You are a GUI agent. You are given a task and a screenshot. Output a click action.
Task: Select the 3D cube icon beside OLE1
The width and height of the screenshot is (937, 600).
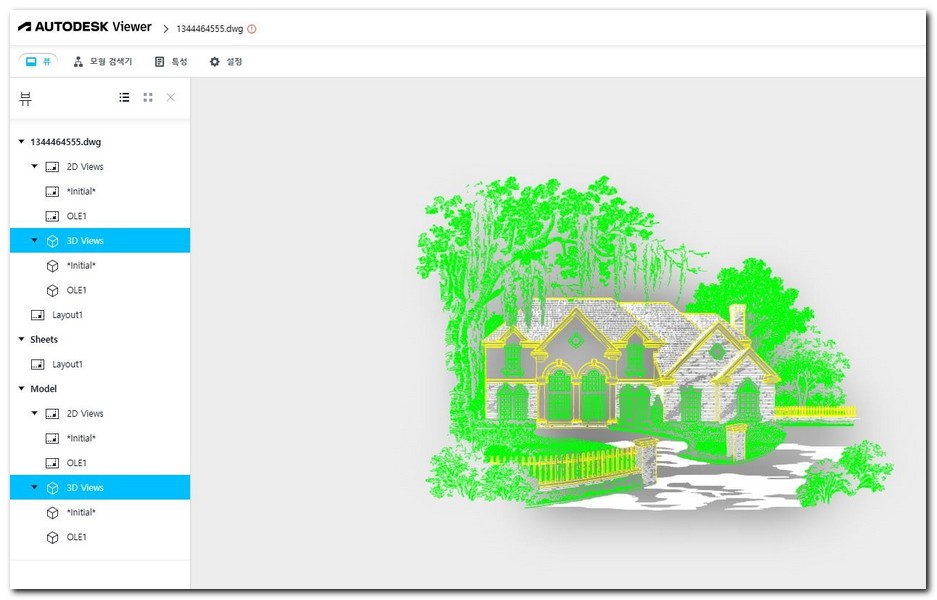pyautogui.click(x=52, y=290)
